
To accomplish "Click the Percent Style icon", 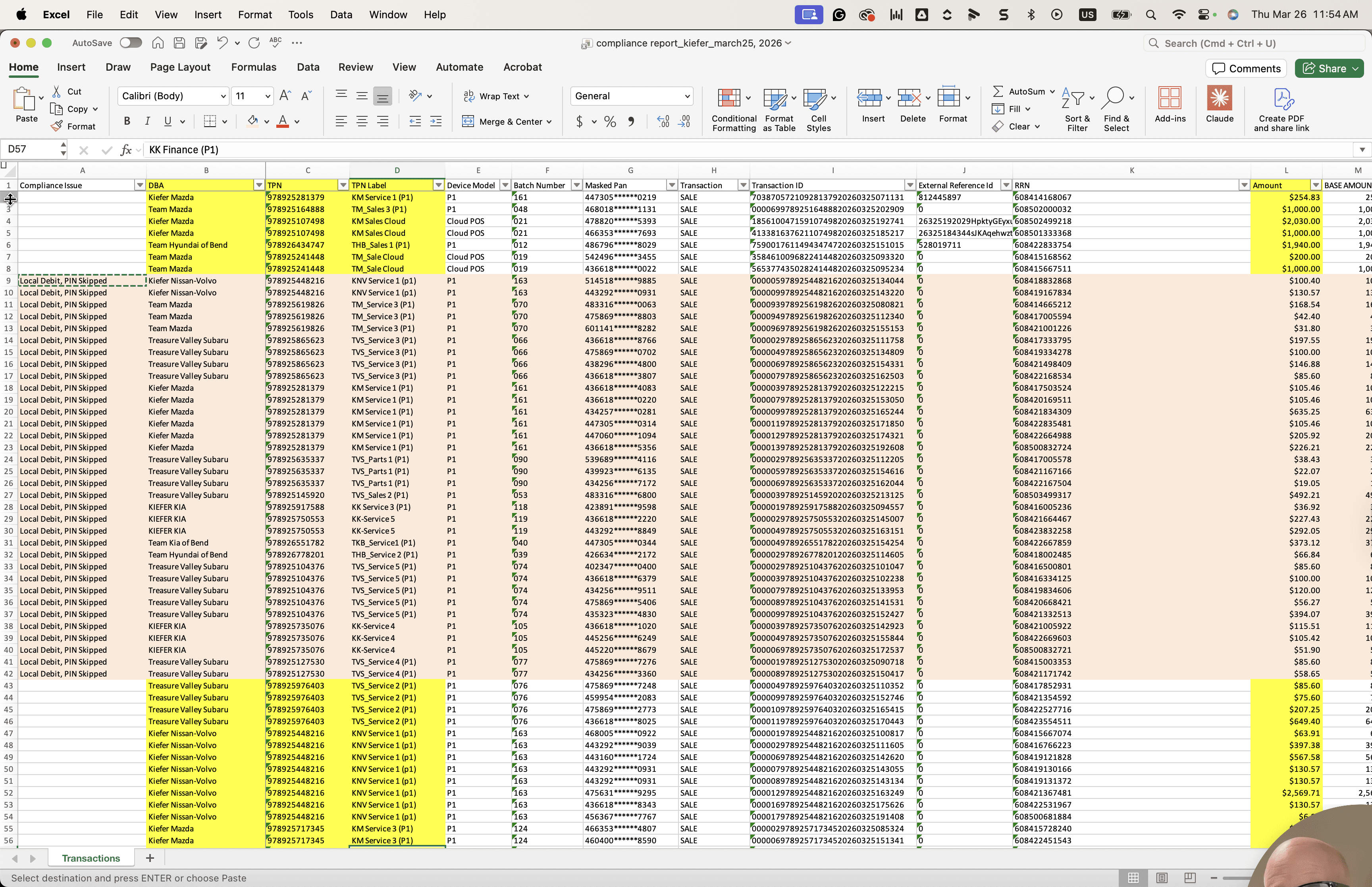I will [610, 121].
